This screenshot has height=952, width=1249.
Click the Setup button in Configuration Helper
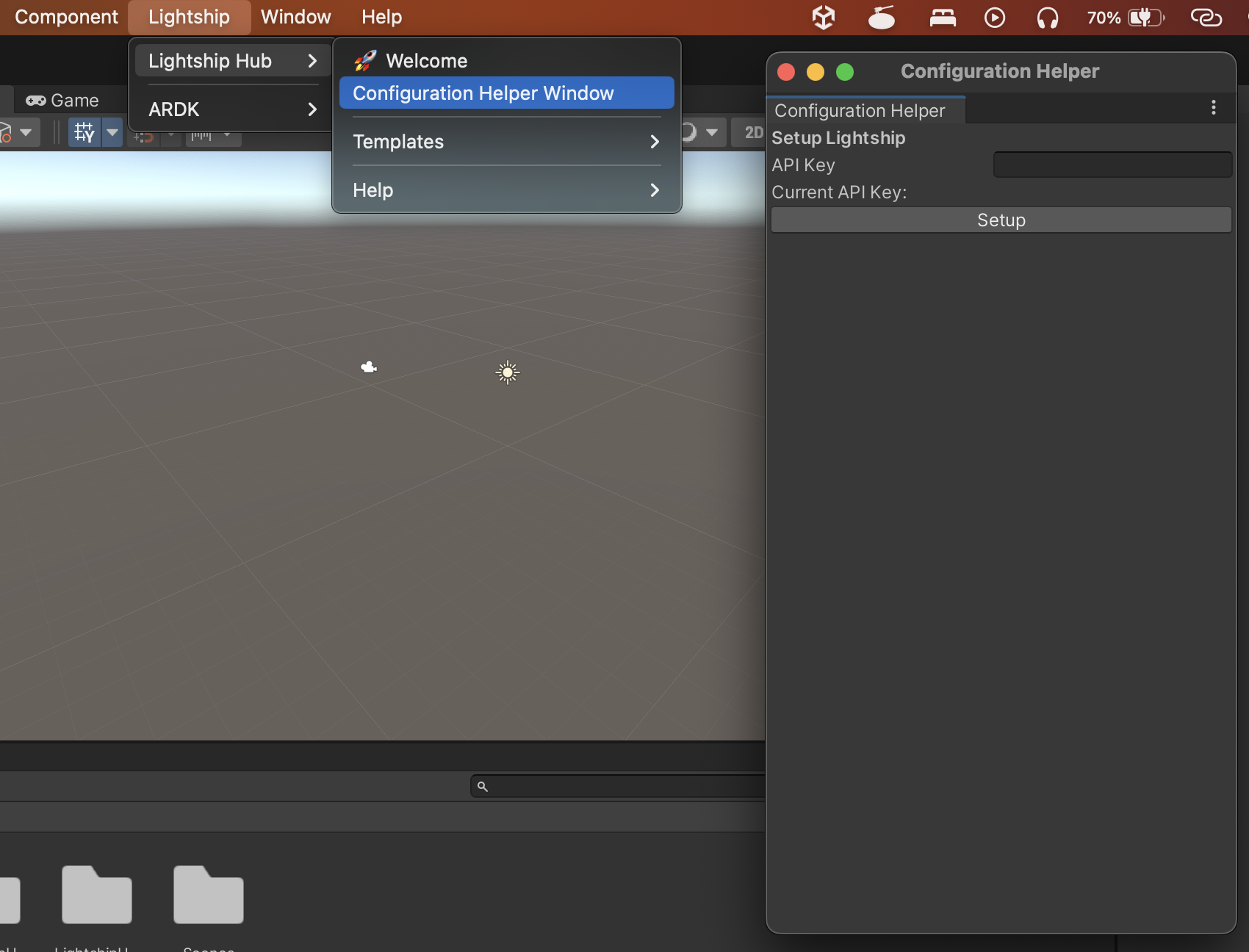(1001, 219)
